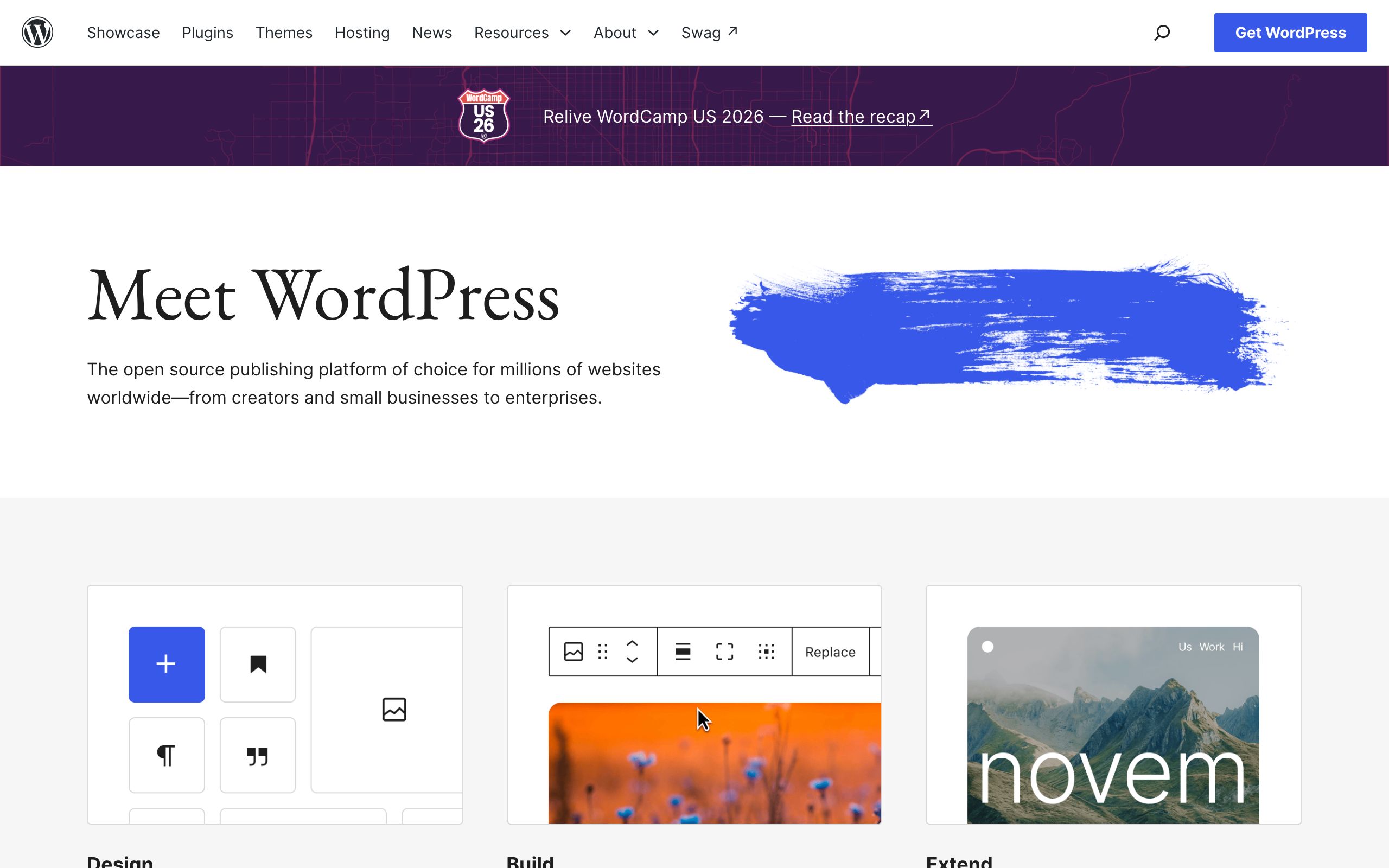Click the novem mountain theme preview

tap(1113, 725)
